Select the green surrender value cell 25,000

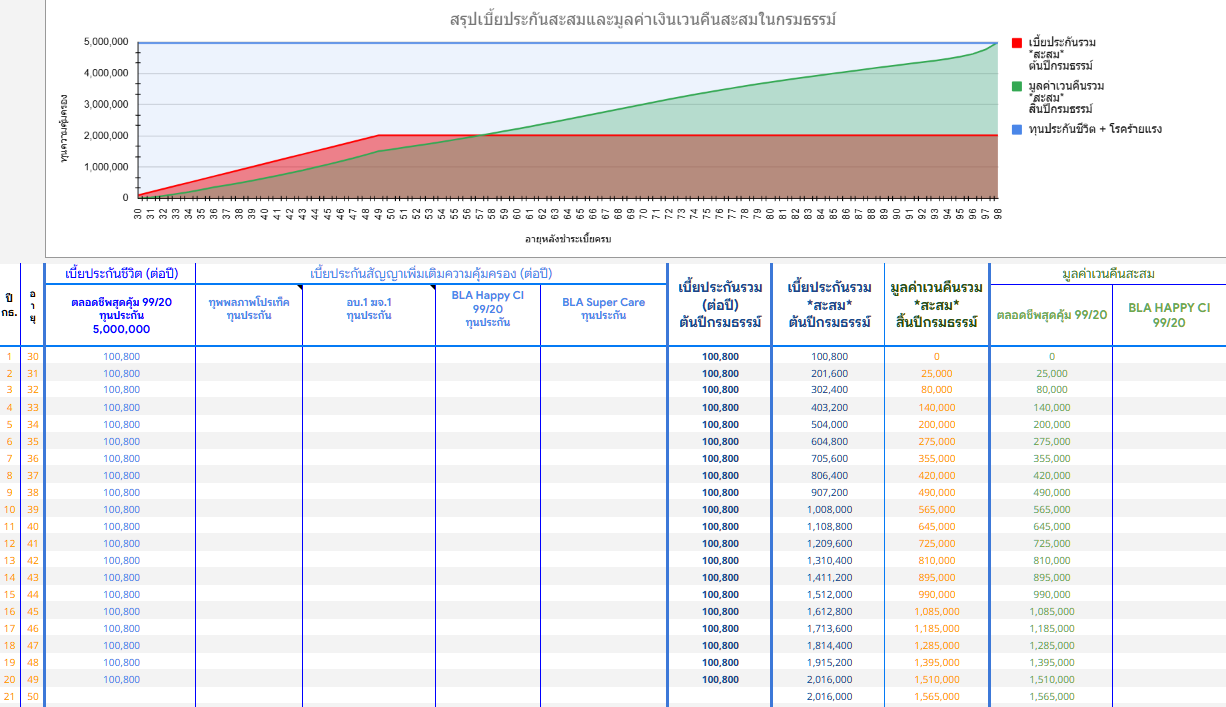(x=1051, y=373)
